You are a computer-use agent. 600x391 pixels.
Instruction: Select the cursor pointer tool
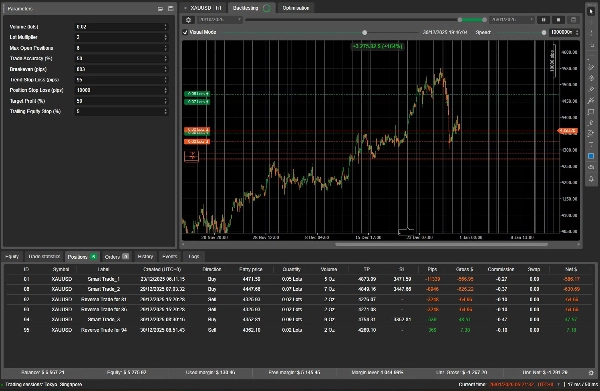pyautogui.click(x=591, y=11)
